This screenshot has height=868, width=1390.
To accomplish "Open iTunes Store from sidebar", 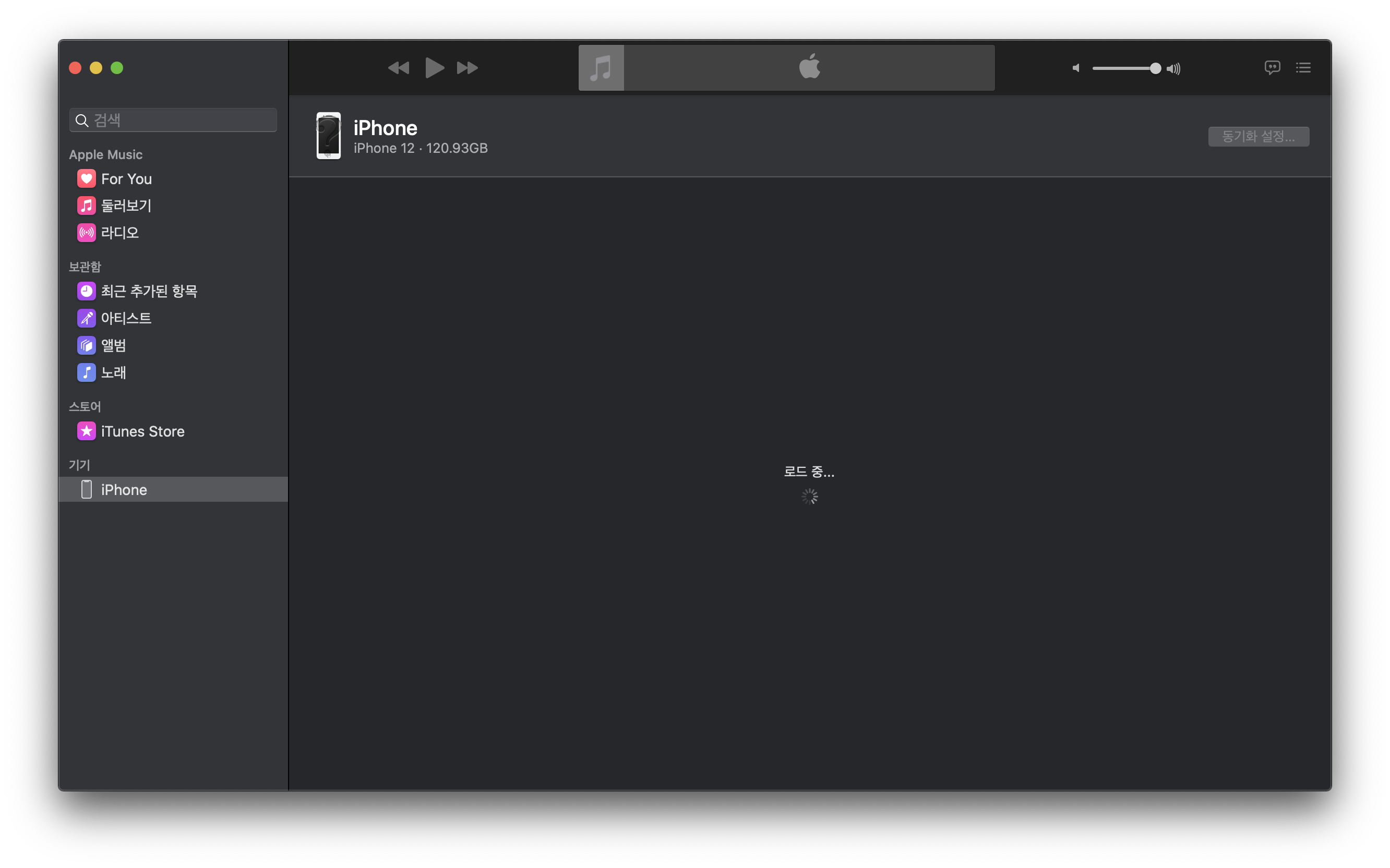I will tap(142, 431).
